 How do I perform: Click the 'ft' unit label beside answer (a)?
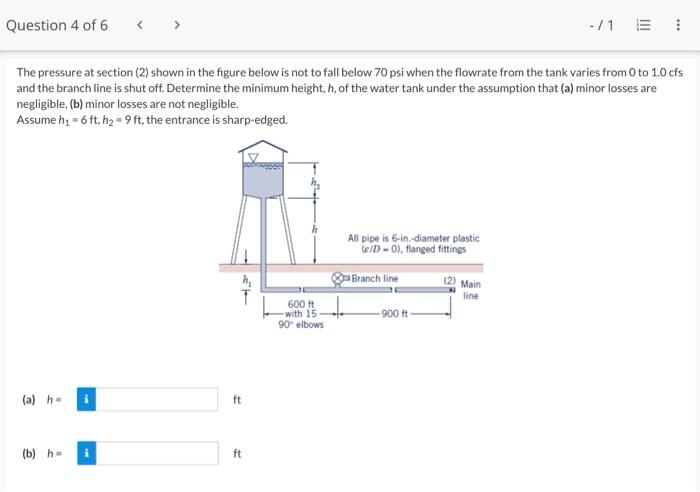[x=237, y=400]
